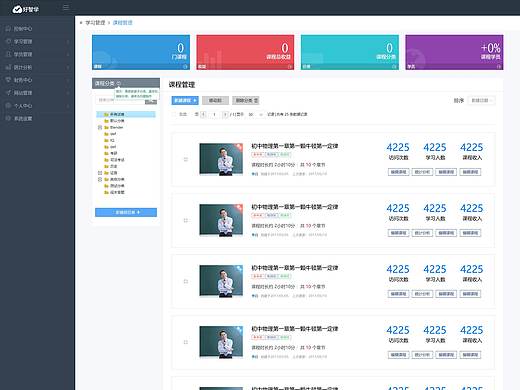Image resolution: width=520 pixels, height=390 pixels.
Task: Click the 4225 访问次数 value in first card
Action: pos(398,147)
